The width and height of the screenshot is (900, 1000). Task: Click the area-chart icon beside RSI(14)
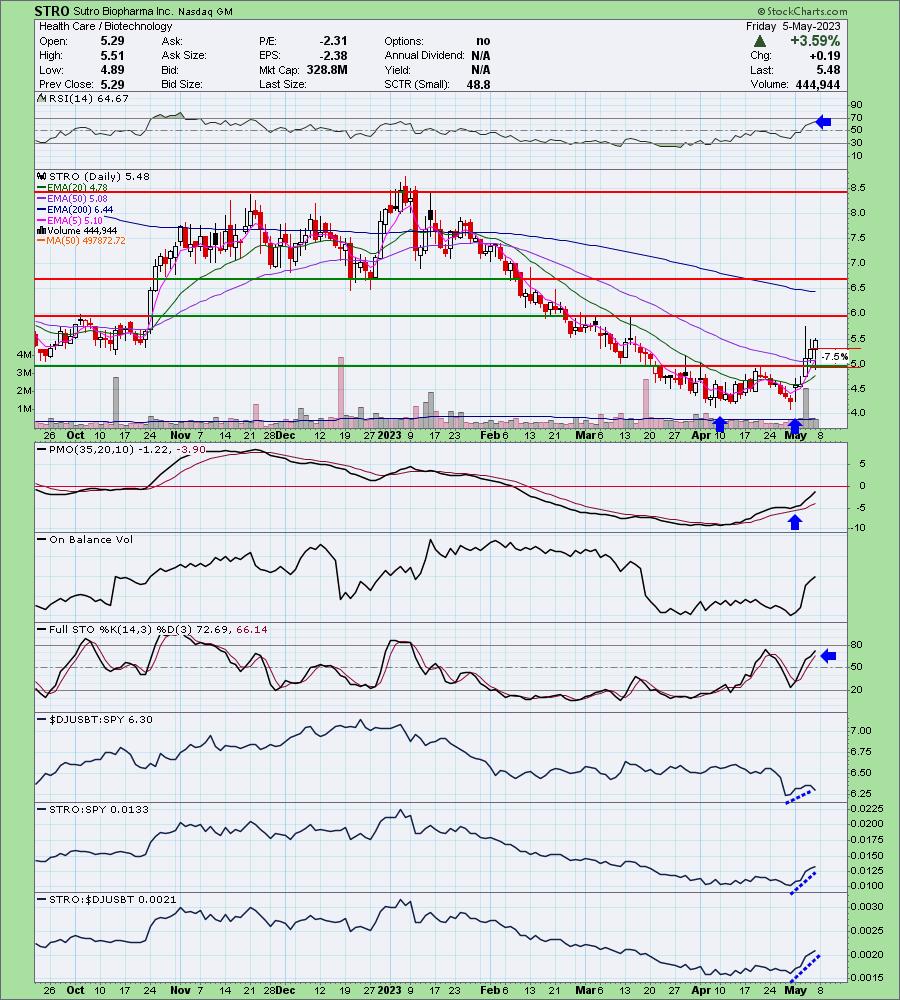point(41,98)
